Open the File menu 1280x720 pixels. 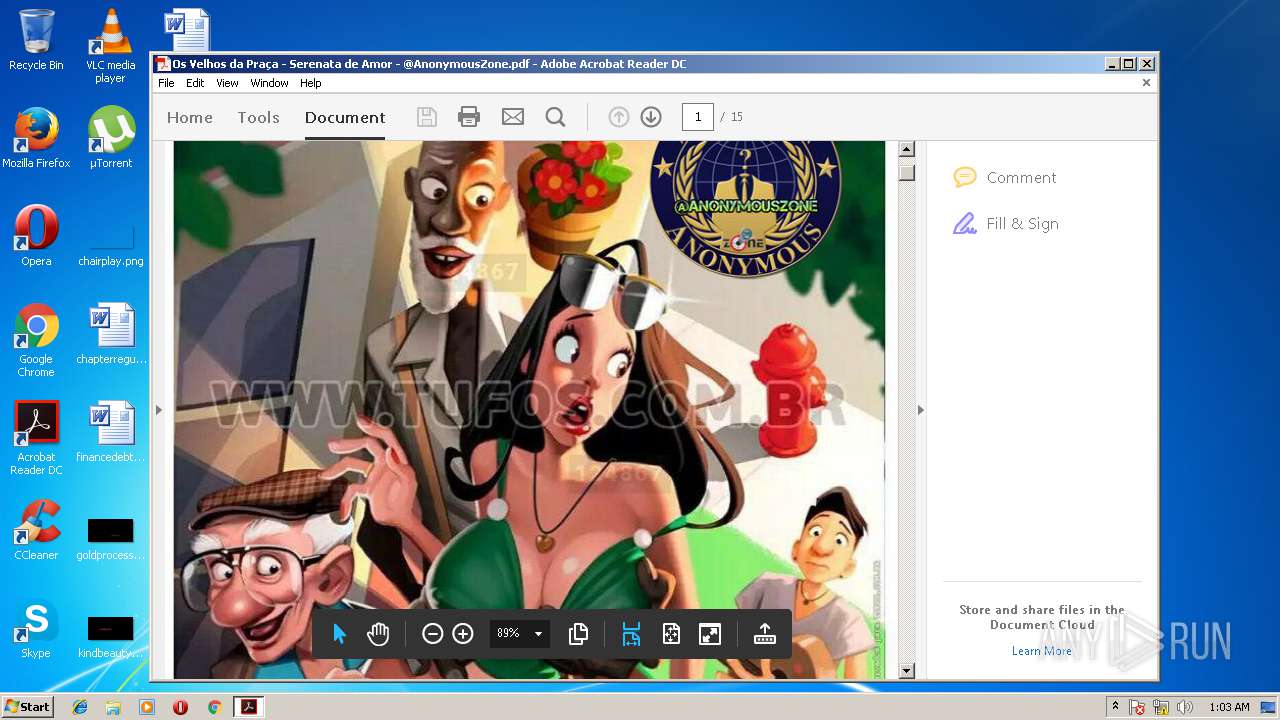pos(166,83)
